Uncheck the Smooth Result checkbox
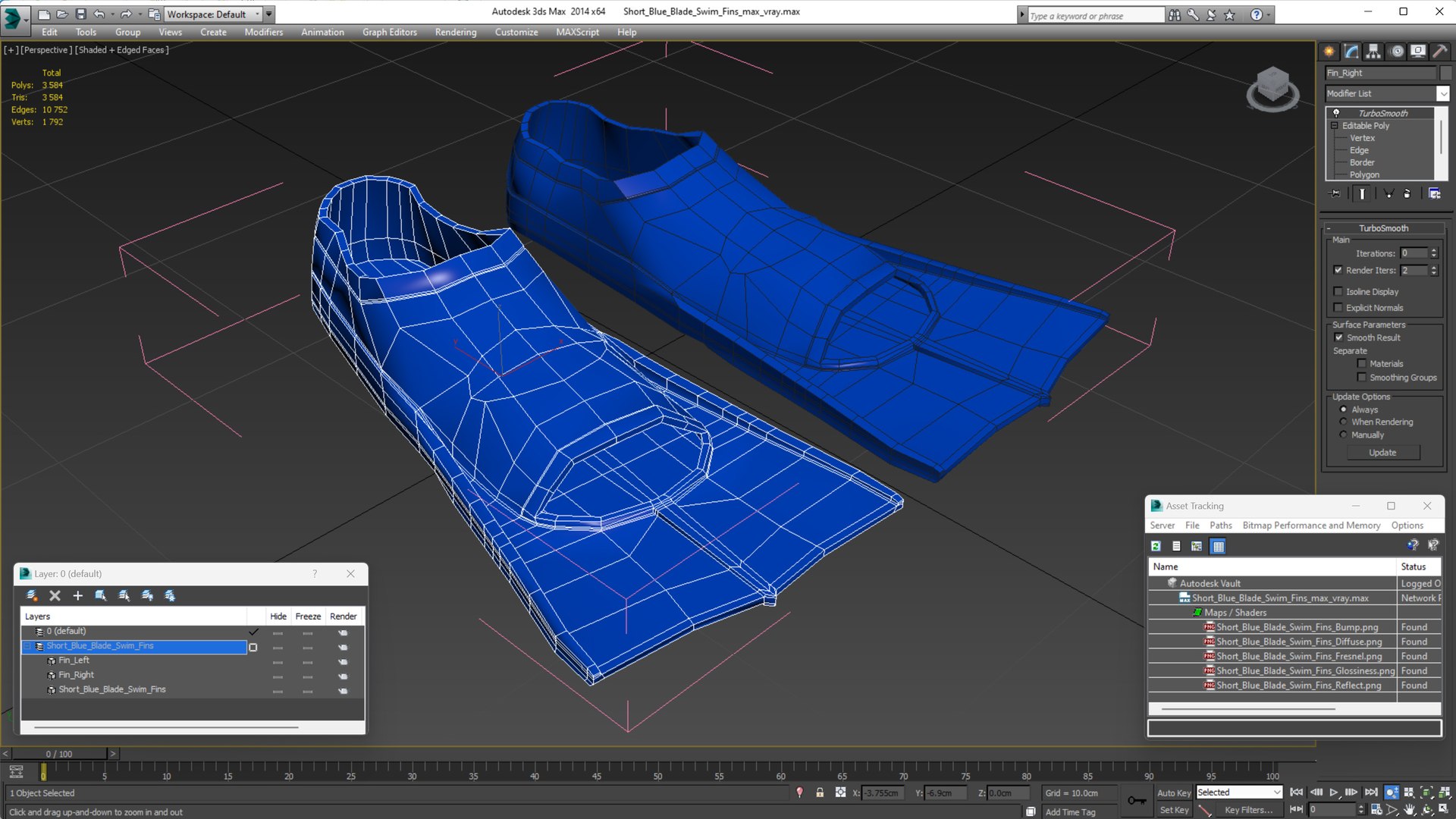The width and height of the screenshot is (1456, 819). (1338, 337)
